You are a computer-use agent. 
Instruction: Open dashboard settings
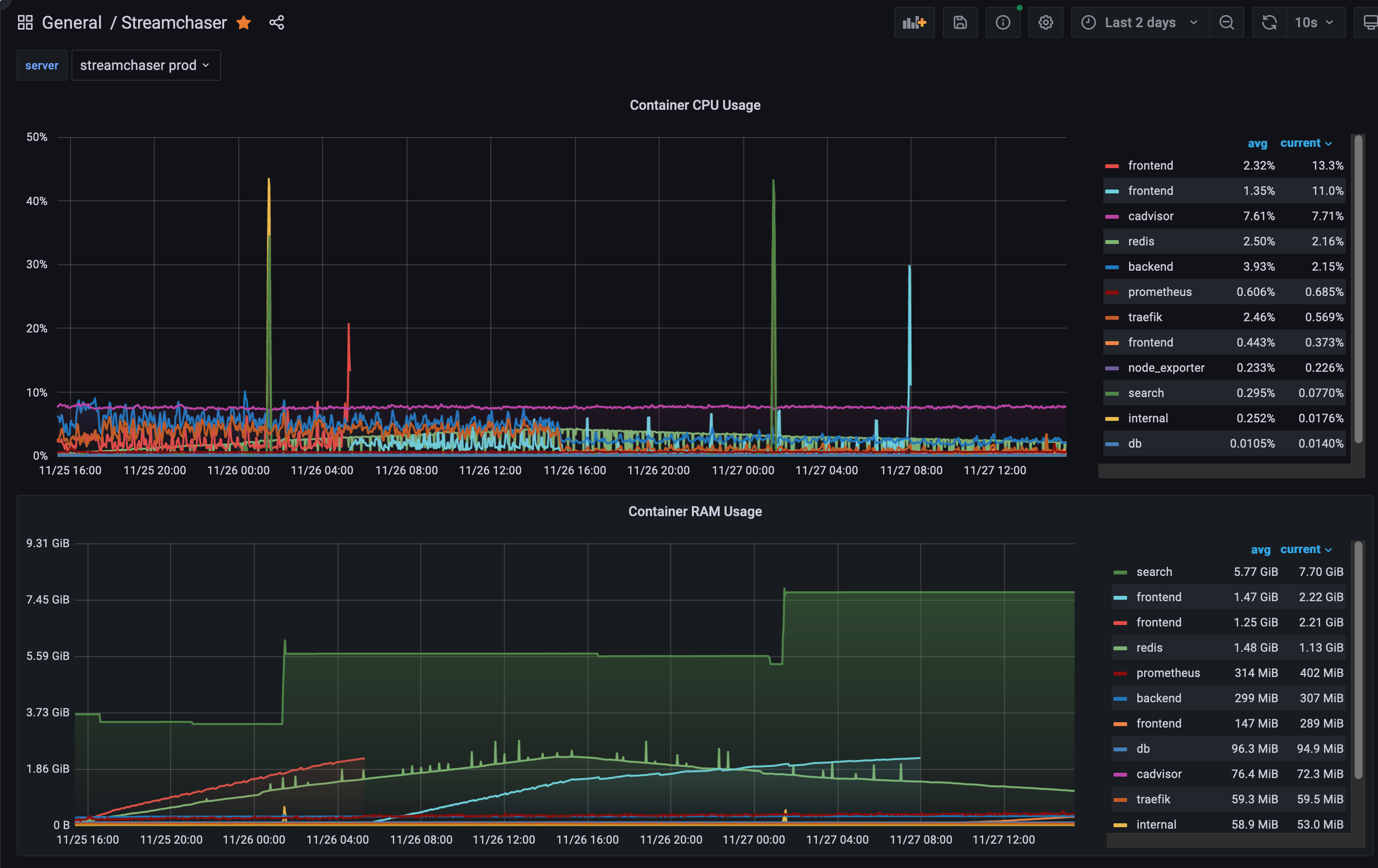pyautogui.click(x=1045, y=22)
